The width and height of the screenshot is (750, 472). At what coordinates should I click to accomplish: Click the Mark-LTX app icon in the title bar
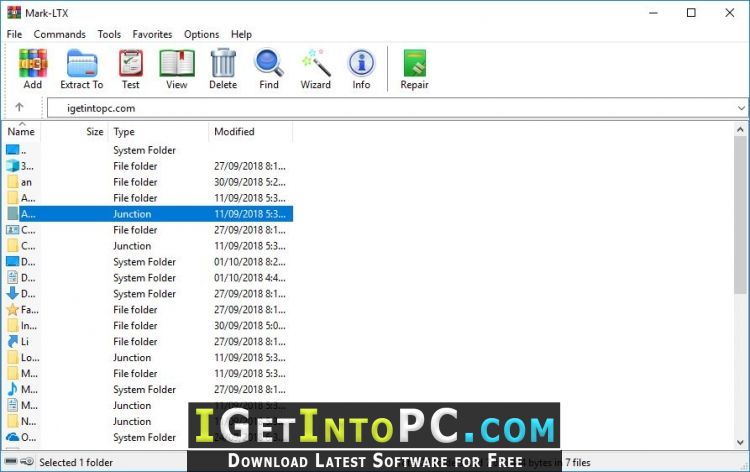[14, 12]
